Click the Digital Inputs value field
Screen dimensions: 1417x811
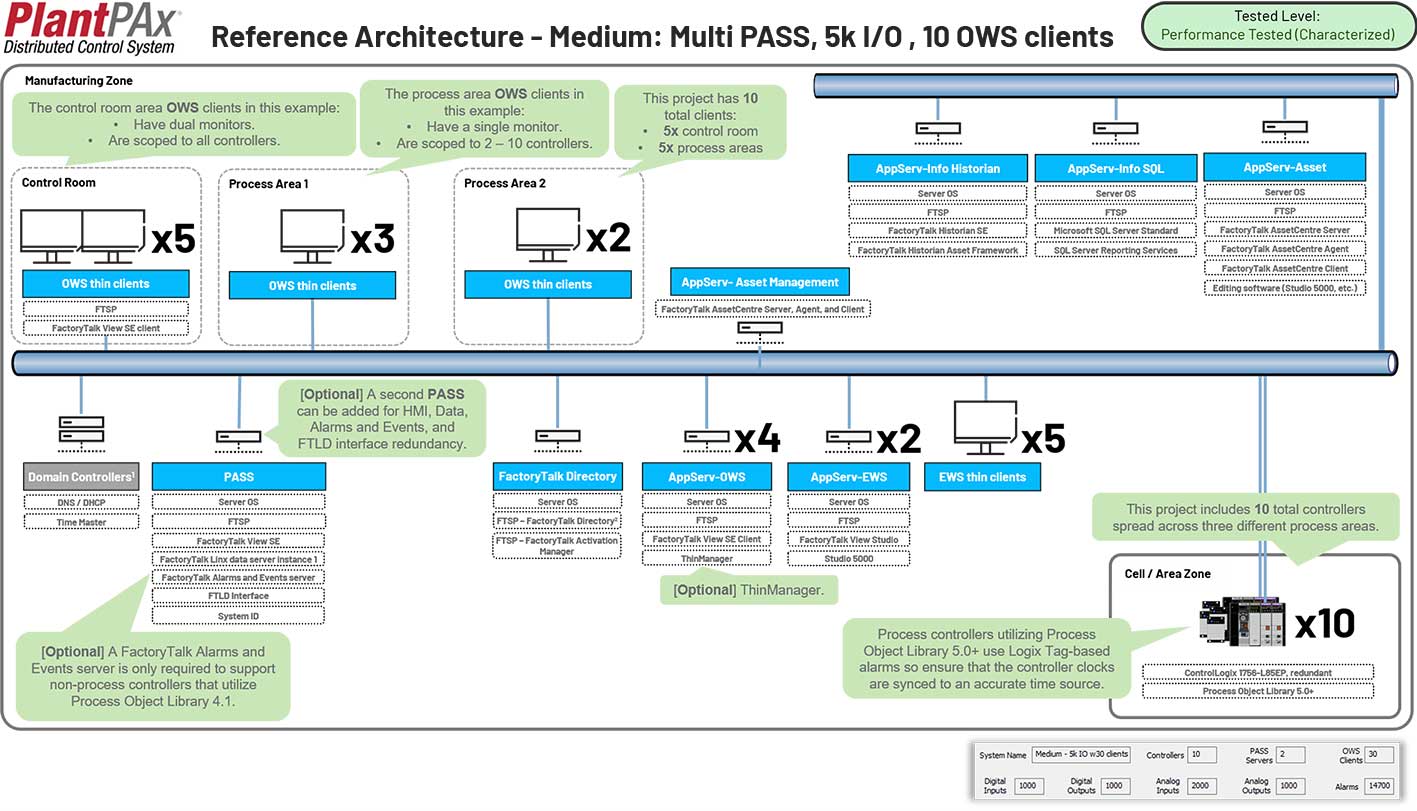point(1030,786)
